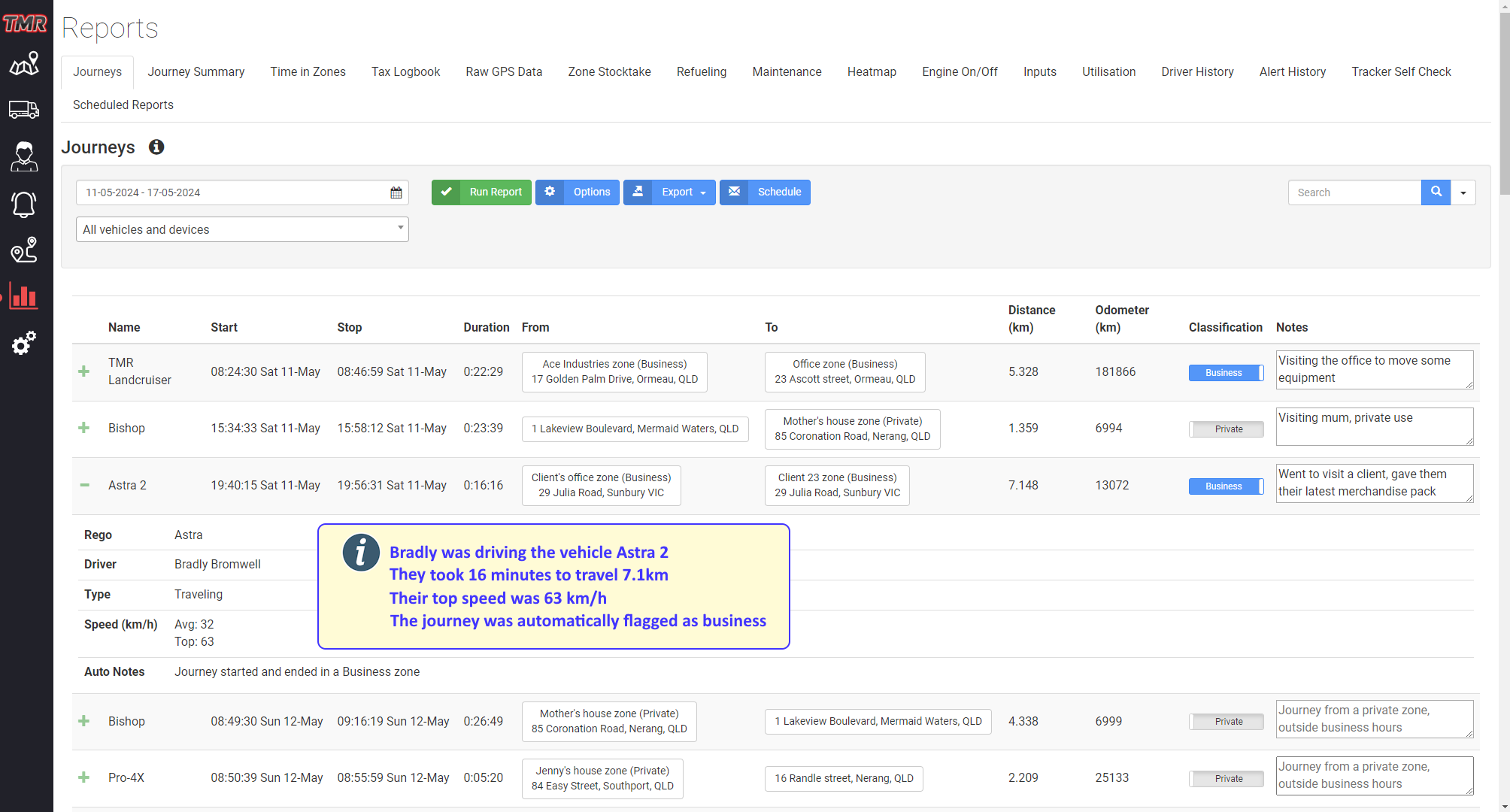
Task: Edit the Astra 2 merchandise pack notes box
Action: [1375, 483]
